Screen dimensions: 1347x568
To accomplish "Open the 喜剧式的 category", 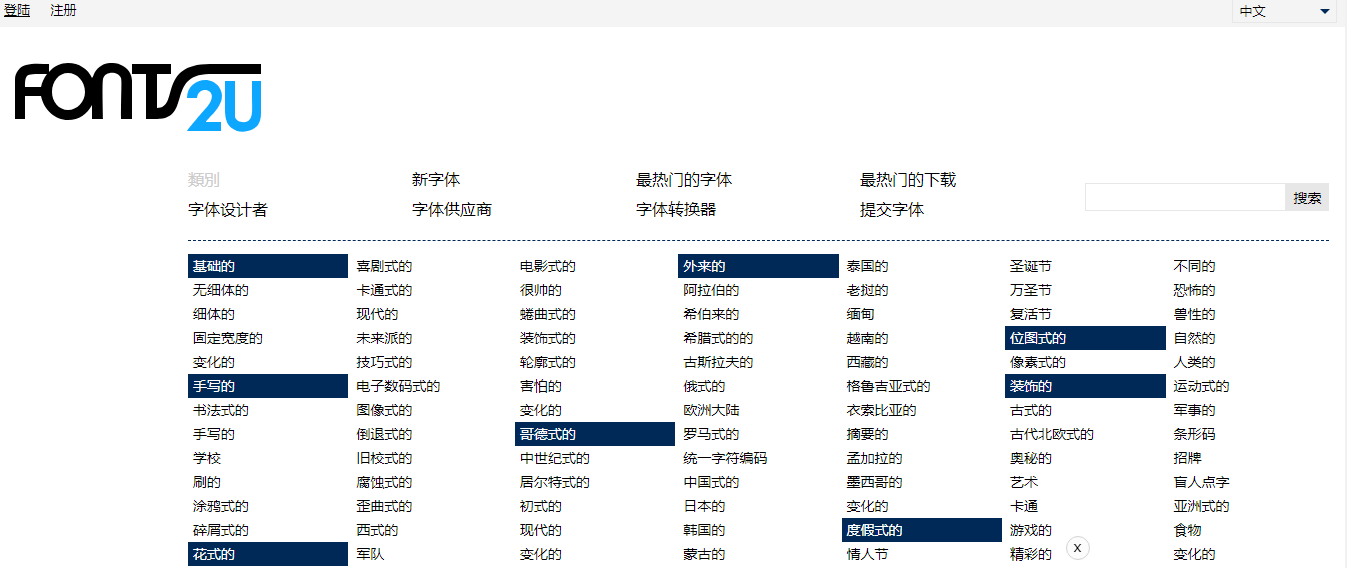I will [384, 266].
